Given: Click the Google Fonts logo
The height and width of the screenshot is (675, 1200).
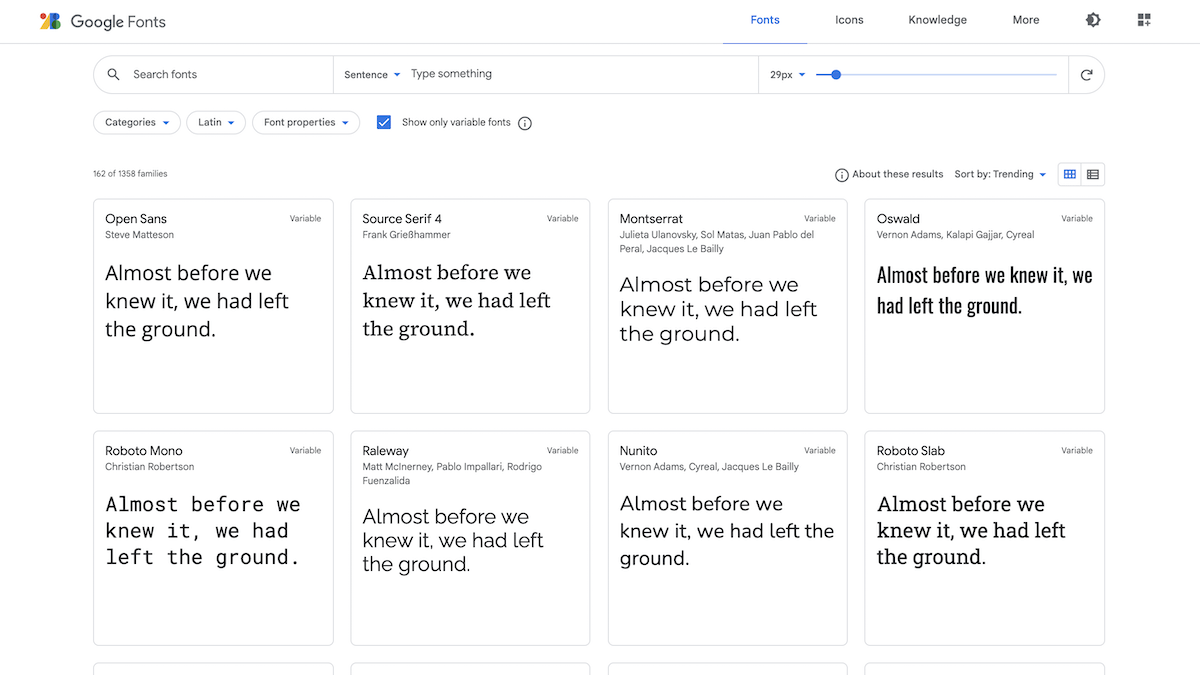Looking at the screenshot, I should tap(102, 21).
